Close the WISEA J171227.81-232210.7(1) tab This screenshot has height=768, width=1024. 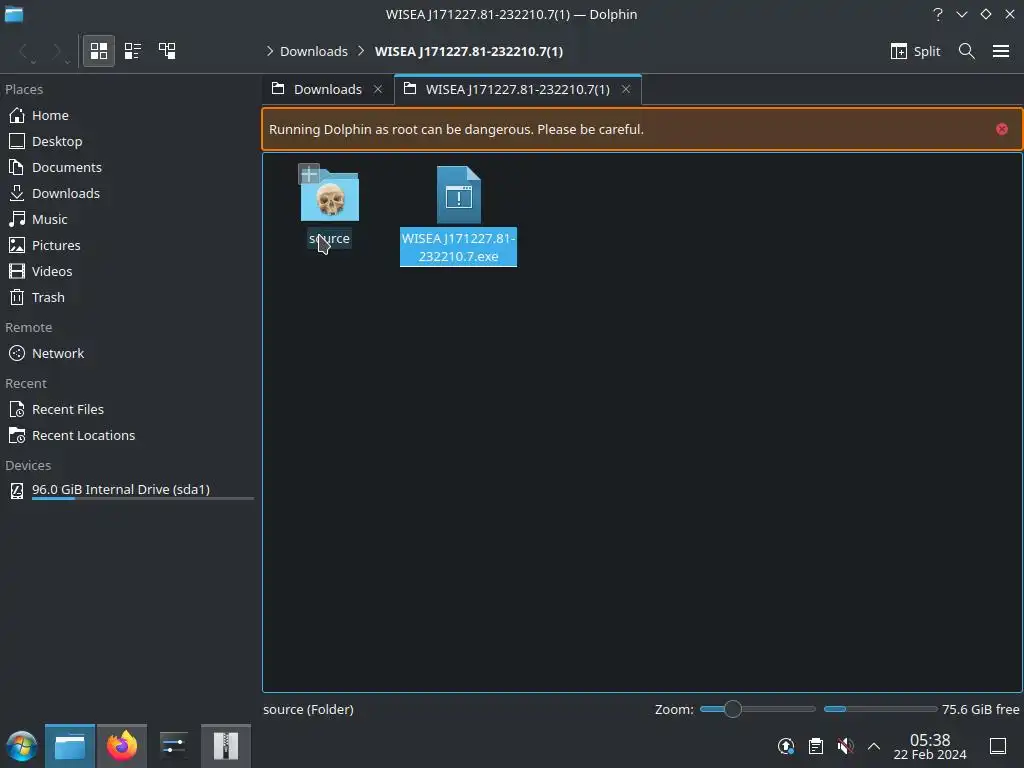[x=626, y=89]
